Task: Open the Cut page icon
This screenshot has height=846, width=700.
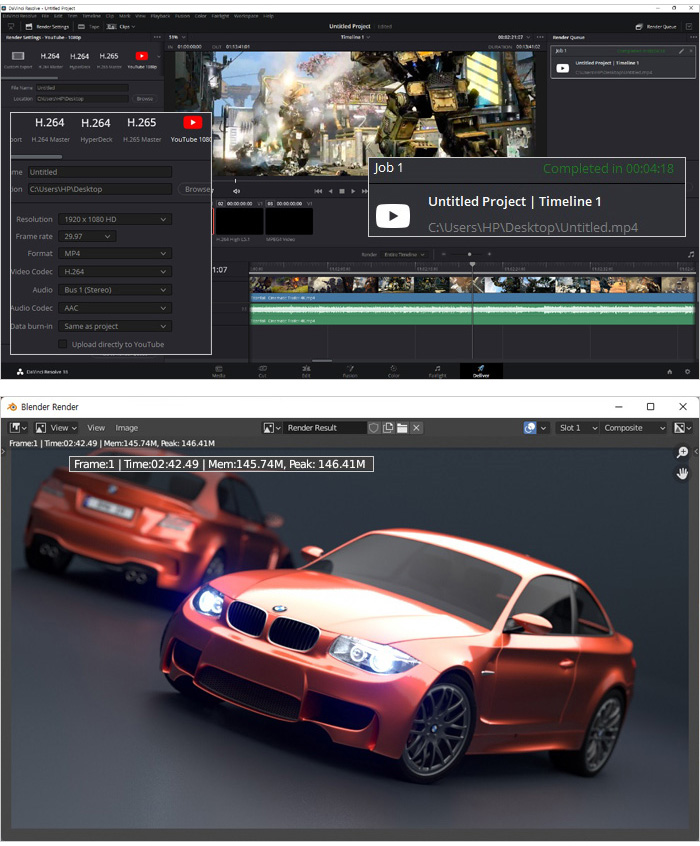Action: click(x=262, y=370)
